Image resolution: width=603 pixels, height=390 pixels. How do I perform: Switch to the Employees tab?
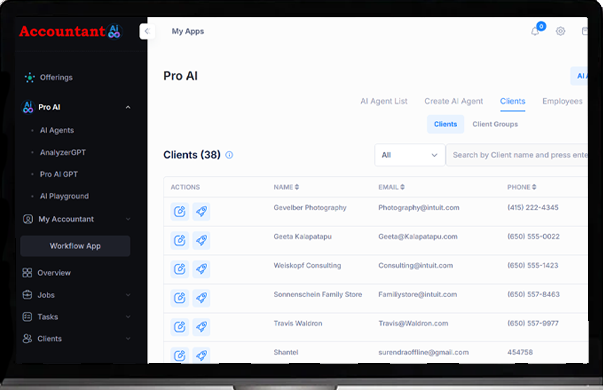562,101
